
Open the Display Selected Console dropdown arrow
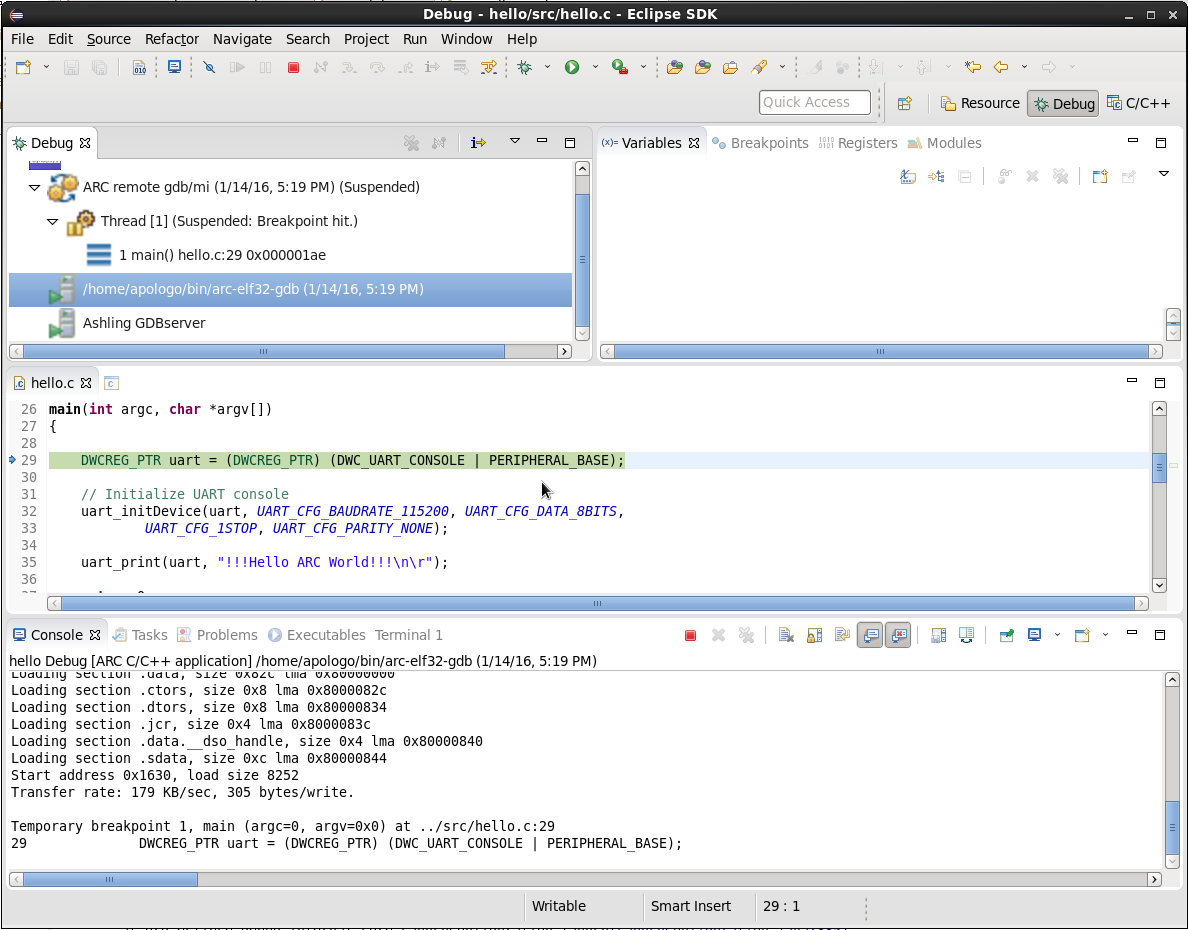pos(1057,634)
